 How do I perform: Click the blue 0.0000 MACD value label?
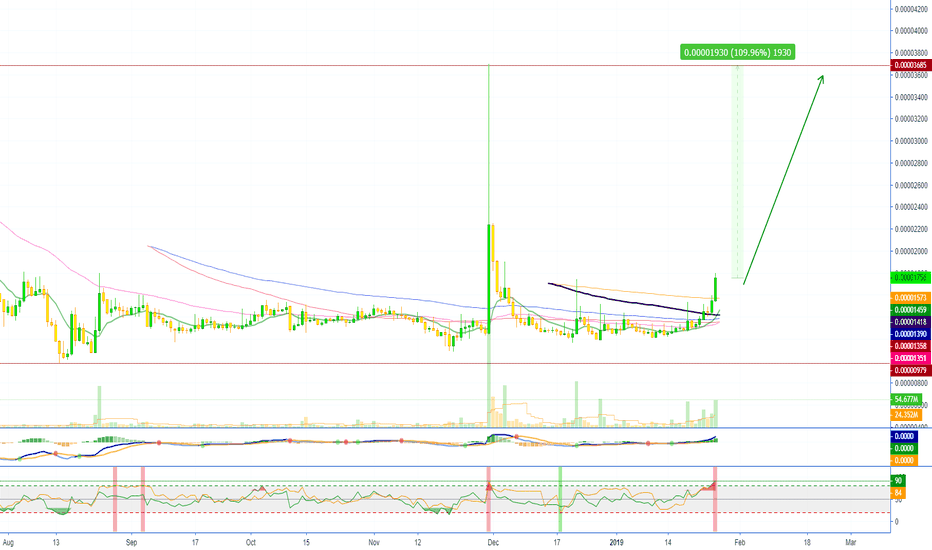(904, 436)
